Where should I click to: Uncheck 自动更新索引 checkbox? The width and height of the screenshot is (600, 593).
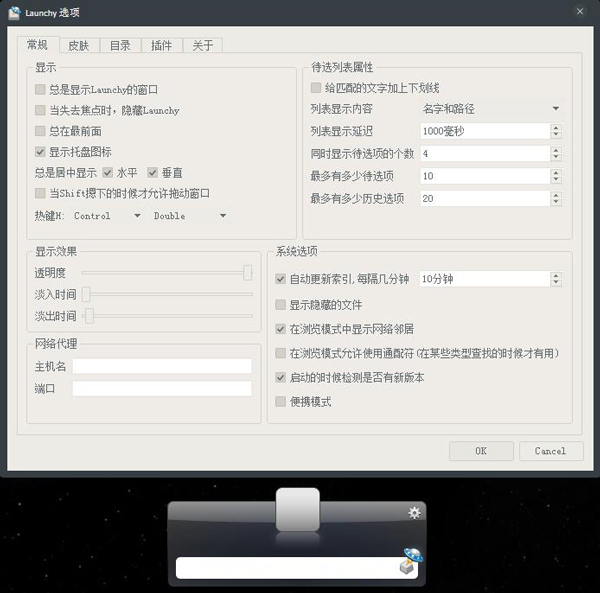click(280, 279)
